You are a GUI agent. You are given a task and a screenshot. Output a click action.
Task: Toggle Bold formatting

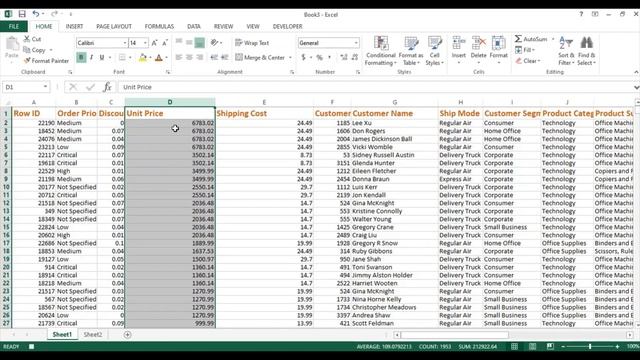click(x=81, y=58)
